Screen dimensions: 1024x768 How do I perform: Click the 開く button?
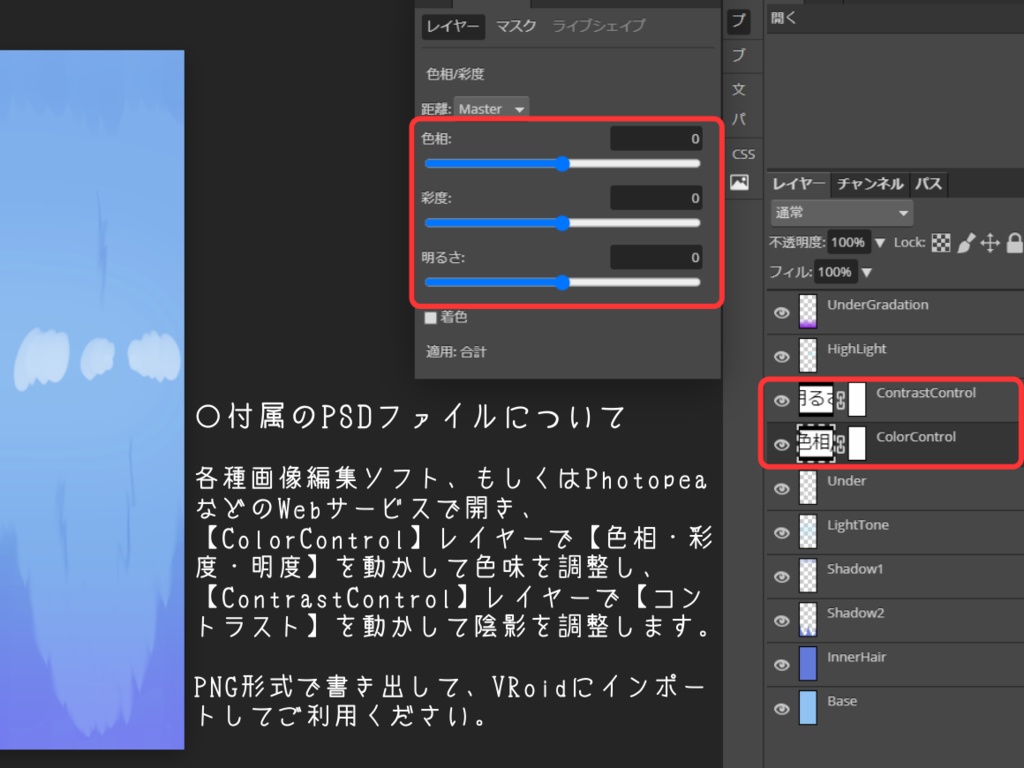(784, 16)
